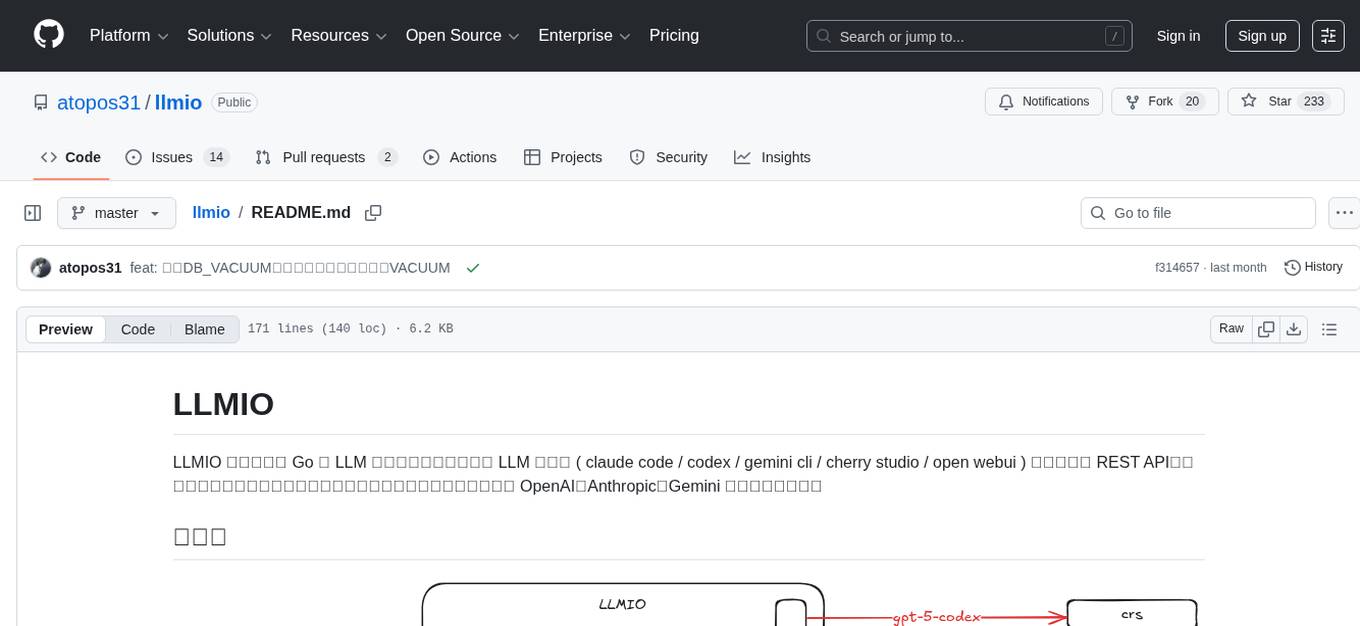Open the repository commit History
Screen dimensions: 1360x626
pos(1313,267)
